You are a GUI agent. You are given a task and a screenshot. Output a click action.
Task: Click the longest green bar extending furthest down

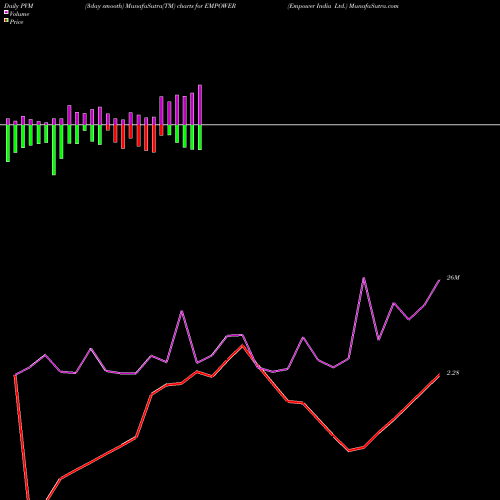click(x=54, y=150)
